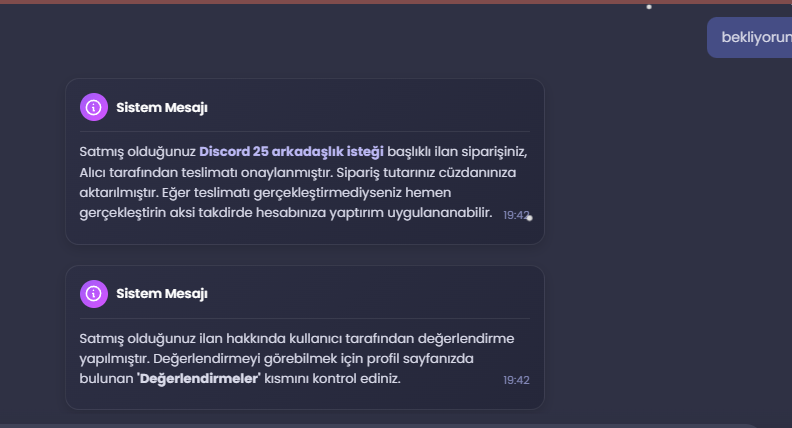Click the first Sistem Mesajı title
This screenshot has height=428, width=792.
(162, 108)
